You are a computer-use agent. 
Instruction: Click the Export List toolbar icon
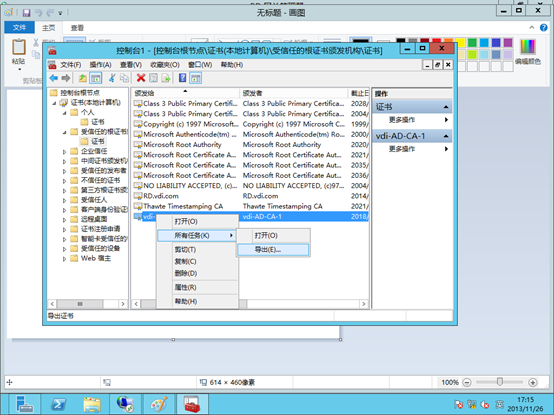tap(166, 78)
